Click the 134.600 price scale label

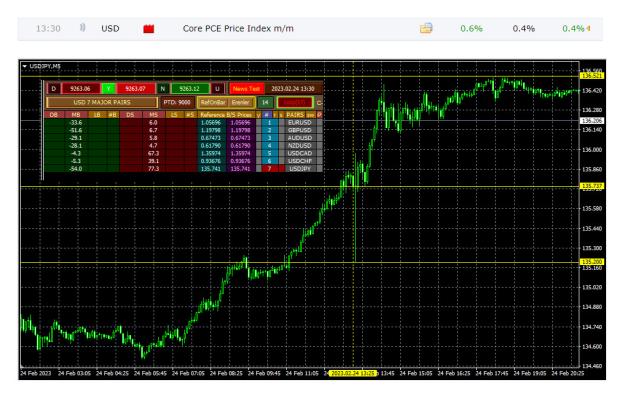[592, 347]
